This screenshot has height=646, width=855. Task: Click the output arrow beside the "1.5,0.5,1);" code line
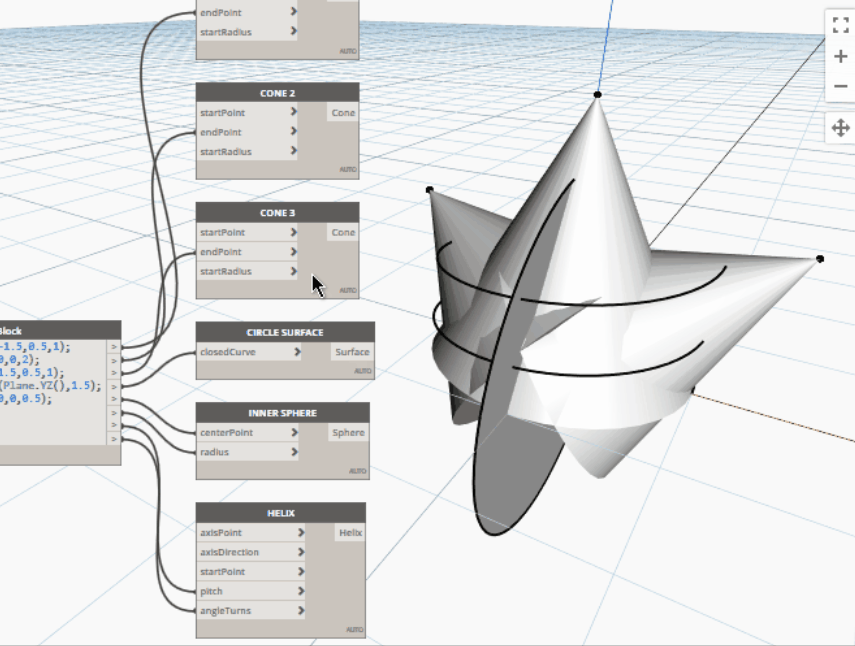(x=114, y=373)
